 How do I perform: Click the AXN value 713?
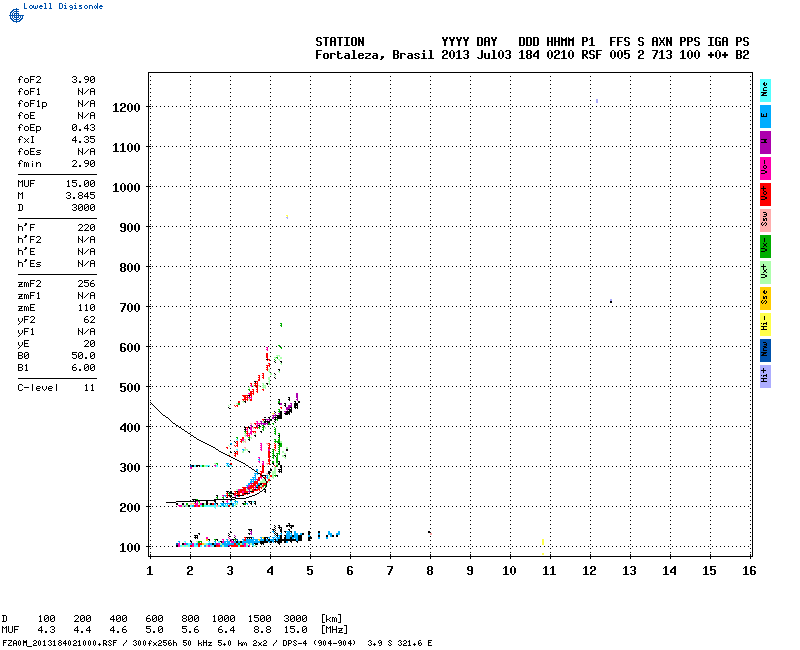point(662,55)
